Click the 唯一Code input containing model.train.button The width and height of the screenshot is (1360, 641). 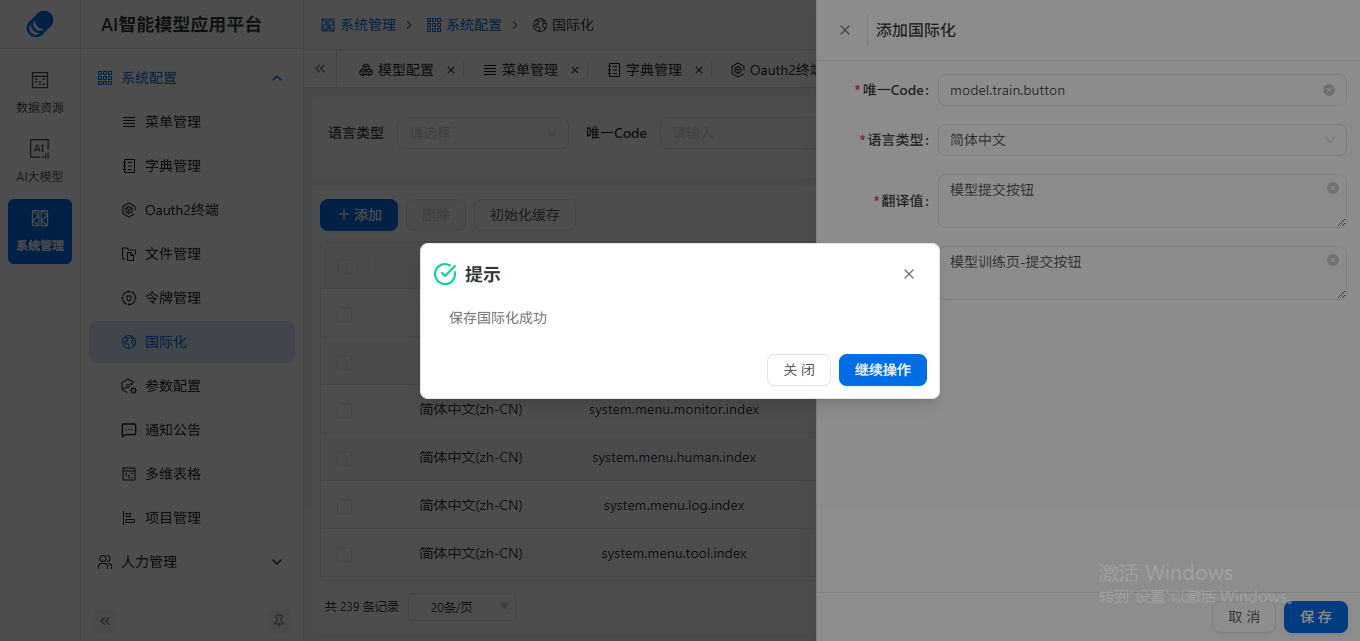(x=1142, y=90)
